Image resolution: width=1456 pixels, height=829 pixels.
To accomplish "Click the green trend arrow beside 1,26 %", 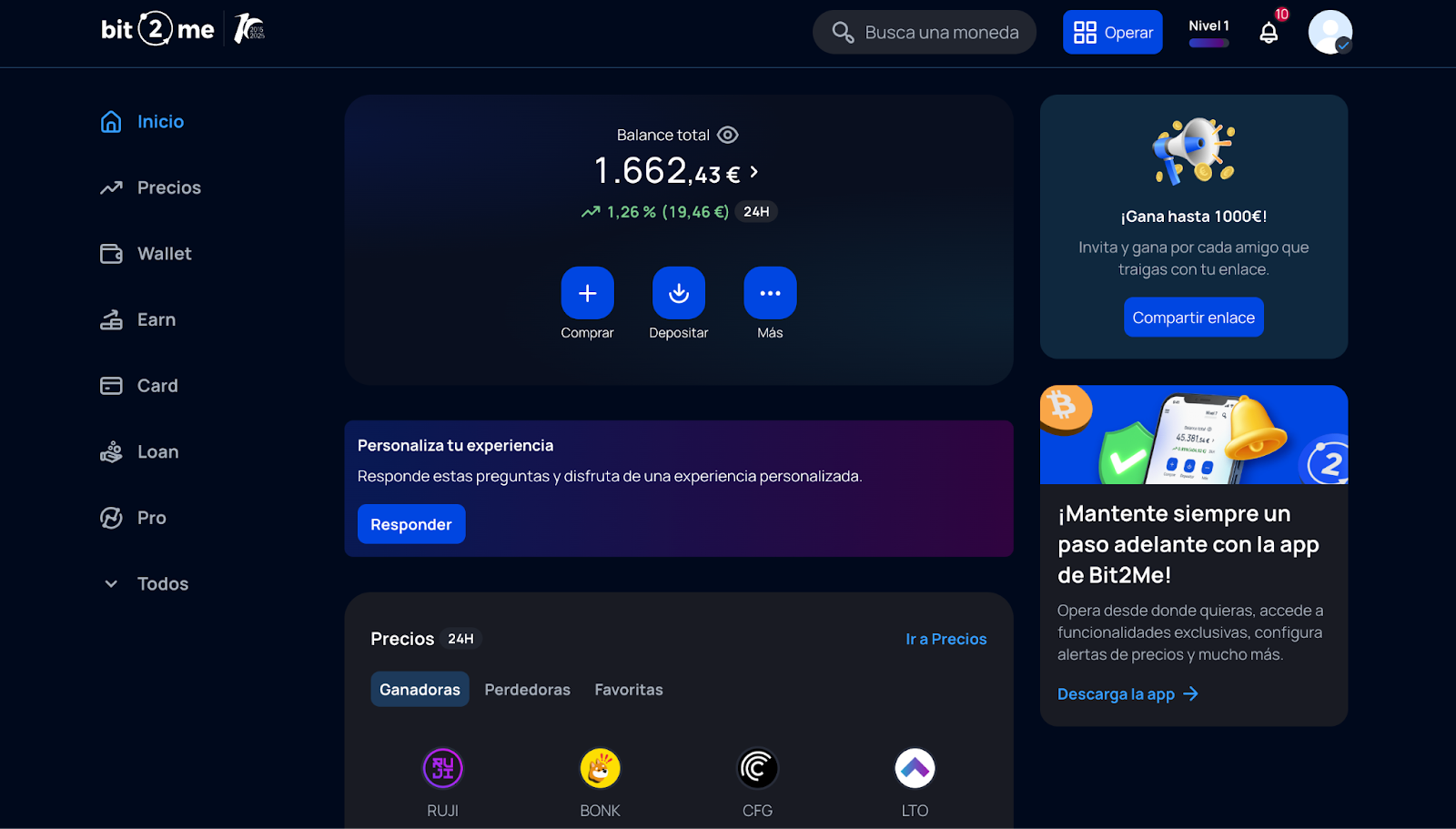I will point(591,212).
